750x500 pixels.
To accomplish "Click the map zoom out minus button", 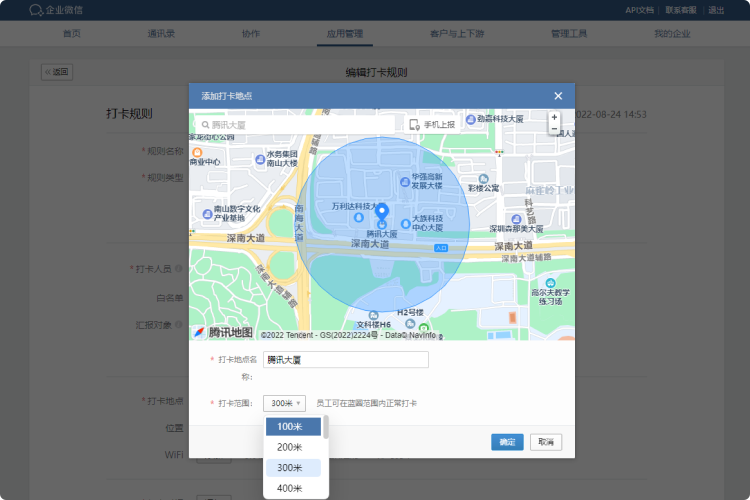I will tap(554, 129).
